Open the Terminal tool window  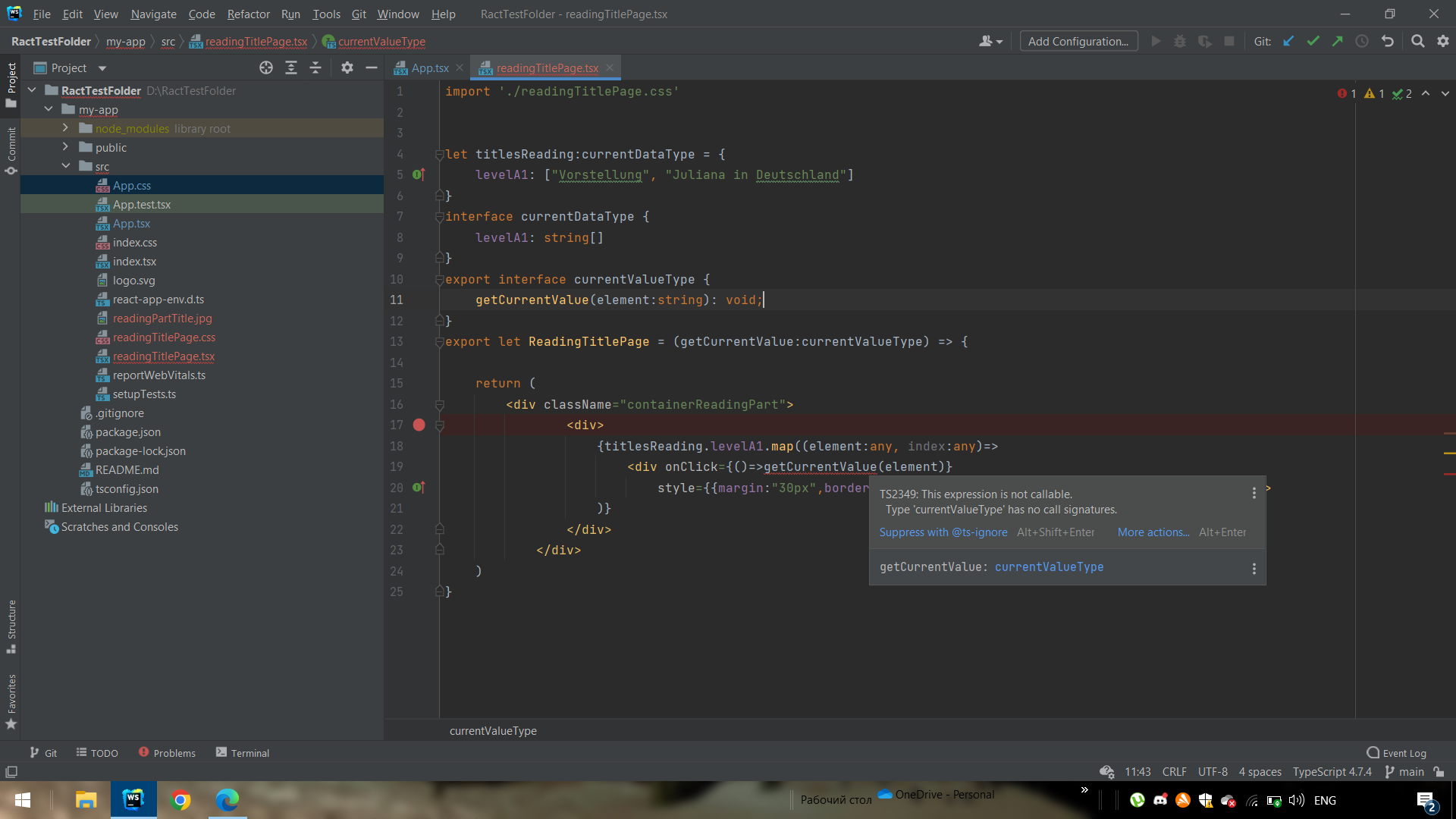242,752
